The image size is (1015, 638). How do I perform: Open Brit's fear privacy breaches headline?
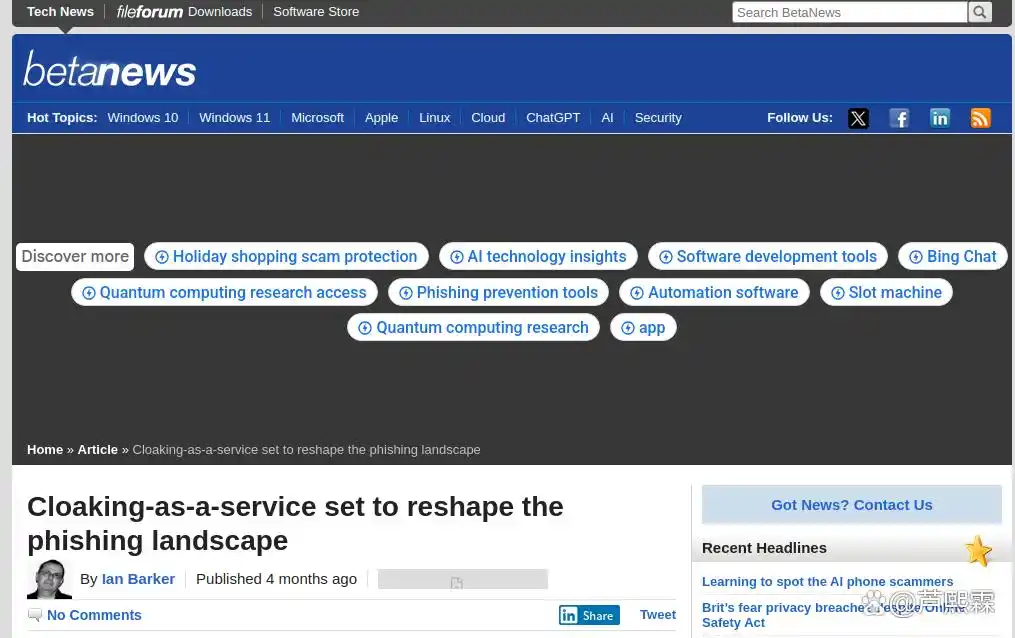[834, 615]
